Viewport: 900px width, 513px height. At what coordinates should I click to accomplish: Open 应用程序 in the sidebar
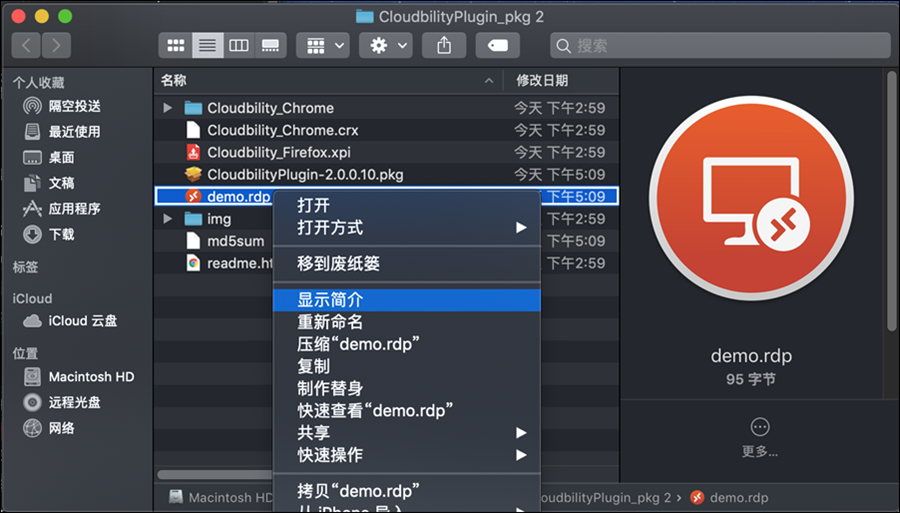[62, 208]
